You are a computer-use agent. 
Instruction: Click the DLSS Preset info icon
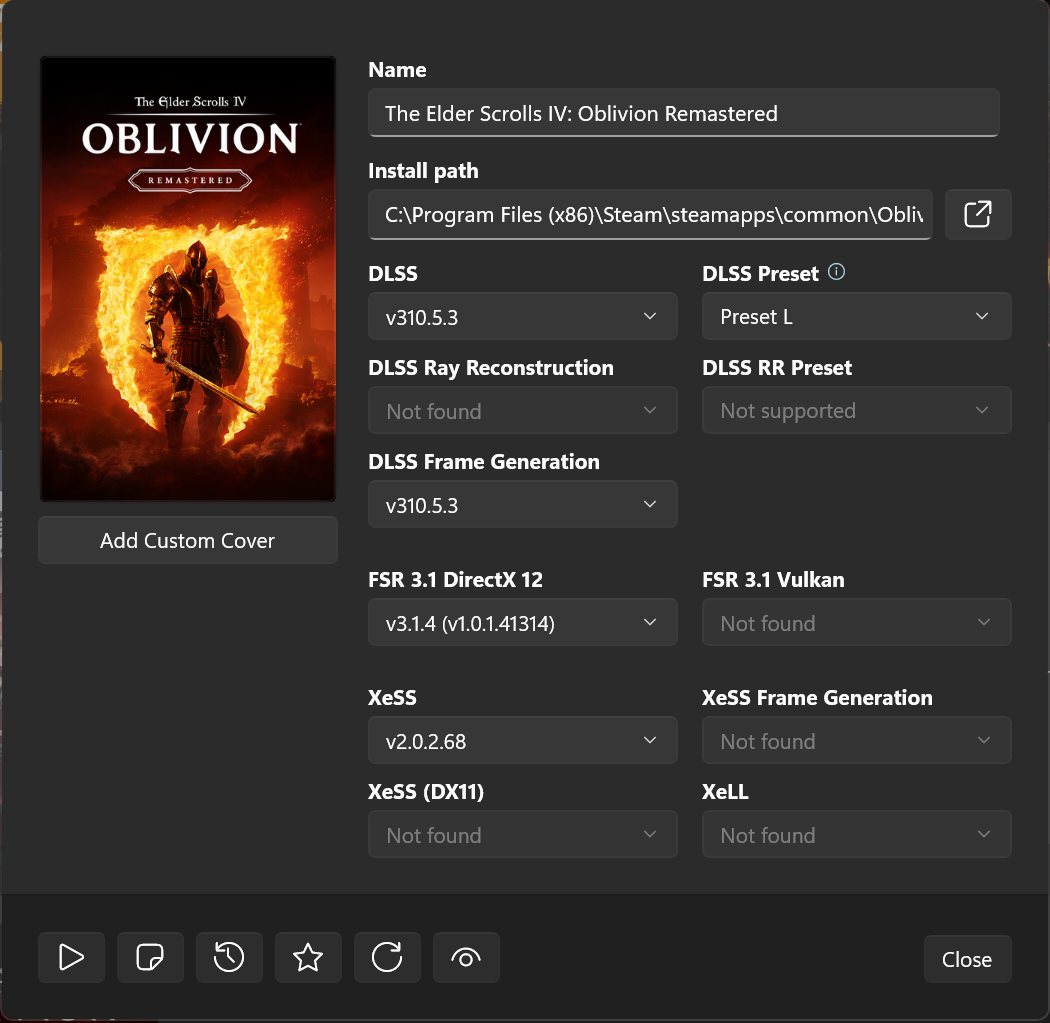[x=836, y=272]
